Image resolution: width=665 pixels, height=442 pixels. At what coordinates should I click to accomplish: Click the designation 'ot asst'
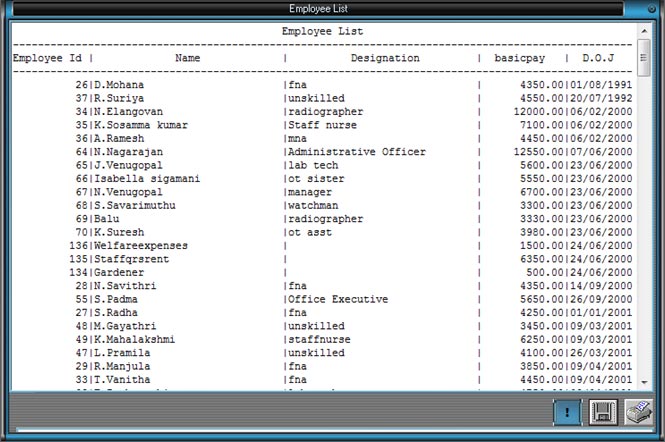(x=310, y=232)
